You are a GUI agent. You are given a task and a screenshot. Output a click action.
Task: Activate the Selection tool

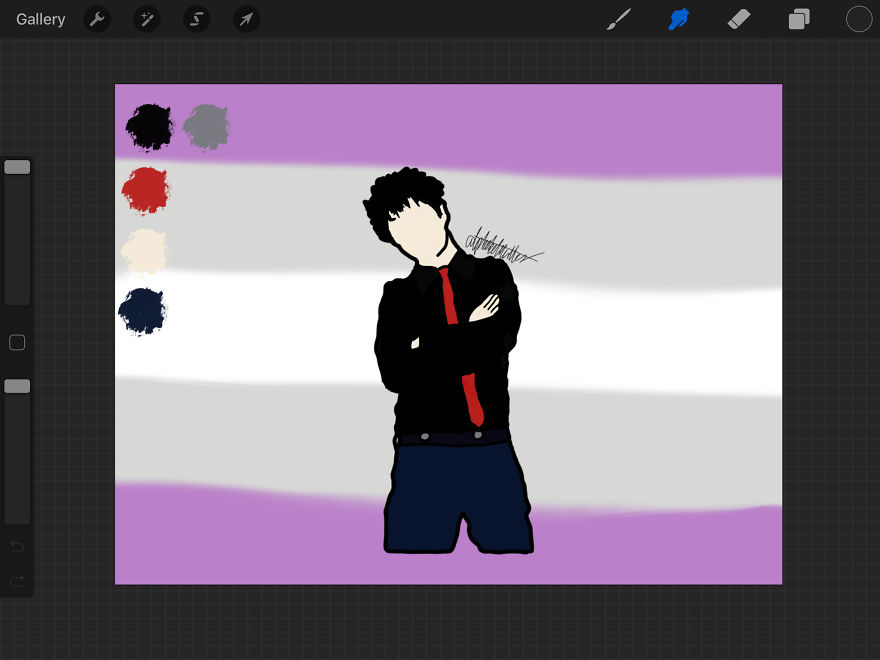pos(196,19)
